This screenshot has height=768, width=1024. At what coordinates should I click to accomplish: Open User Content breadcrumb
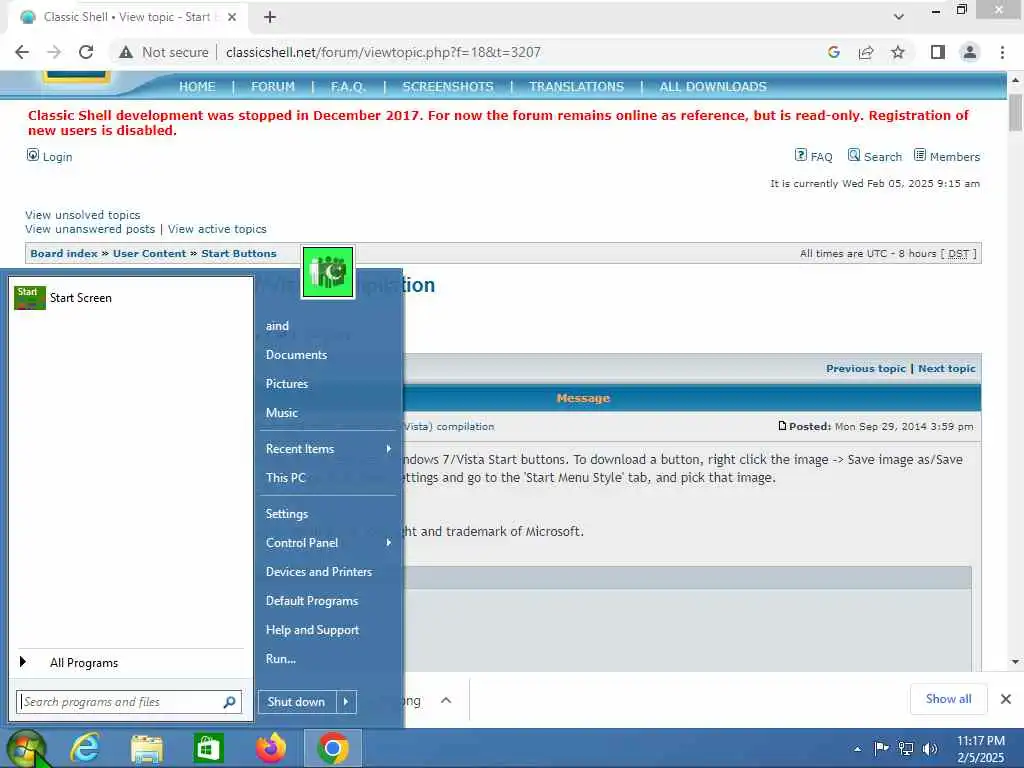point(150,253)
